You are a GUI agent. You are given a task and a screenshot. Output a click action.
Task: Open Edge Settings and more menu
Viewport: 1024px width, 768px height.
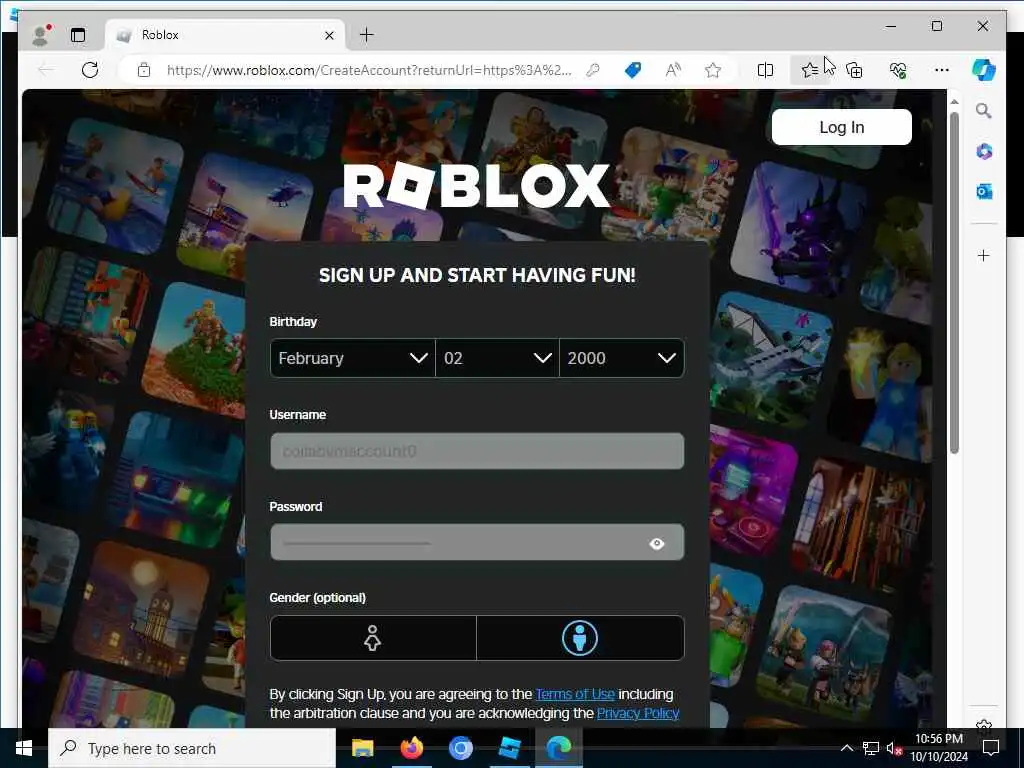942,70
